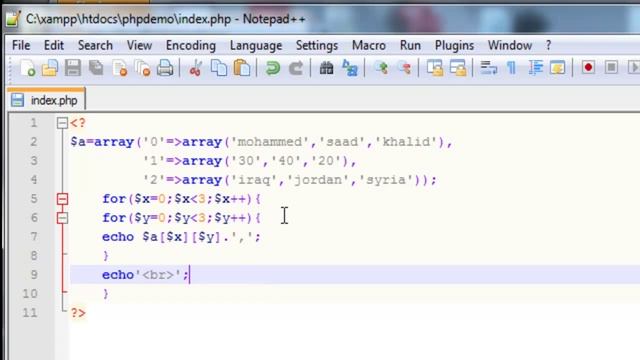
Task: Select the index.php tab
Action: (x=46, y=100)
